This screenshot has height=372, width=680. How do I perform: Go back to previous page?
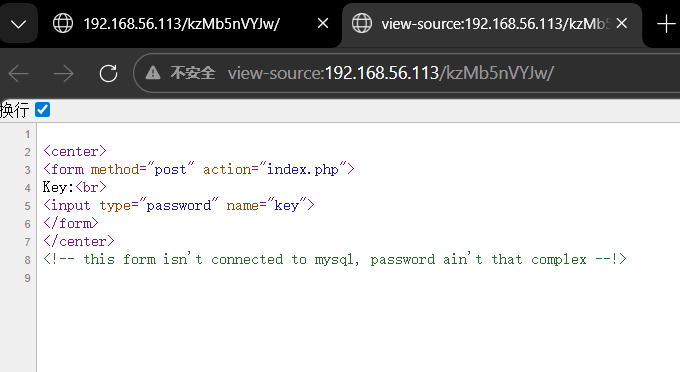(x=19, y=73)
